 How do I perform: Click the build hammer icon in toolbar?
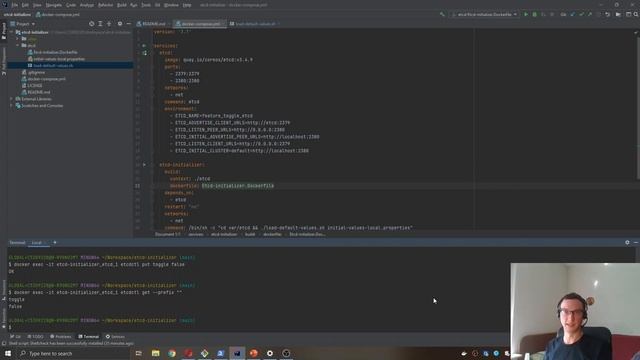pyautogui.click(x=442, y=14)
